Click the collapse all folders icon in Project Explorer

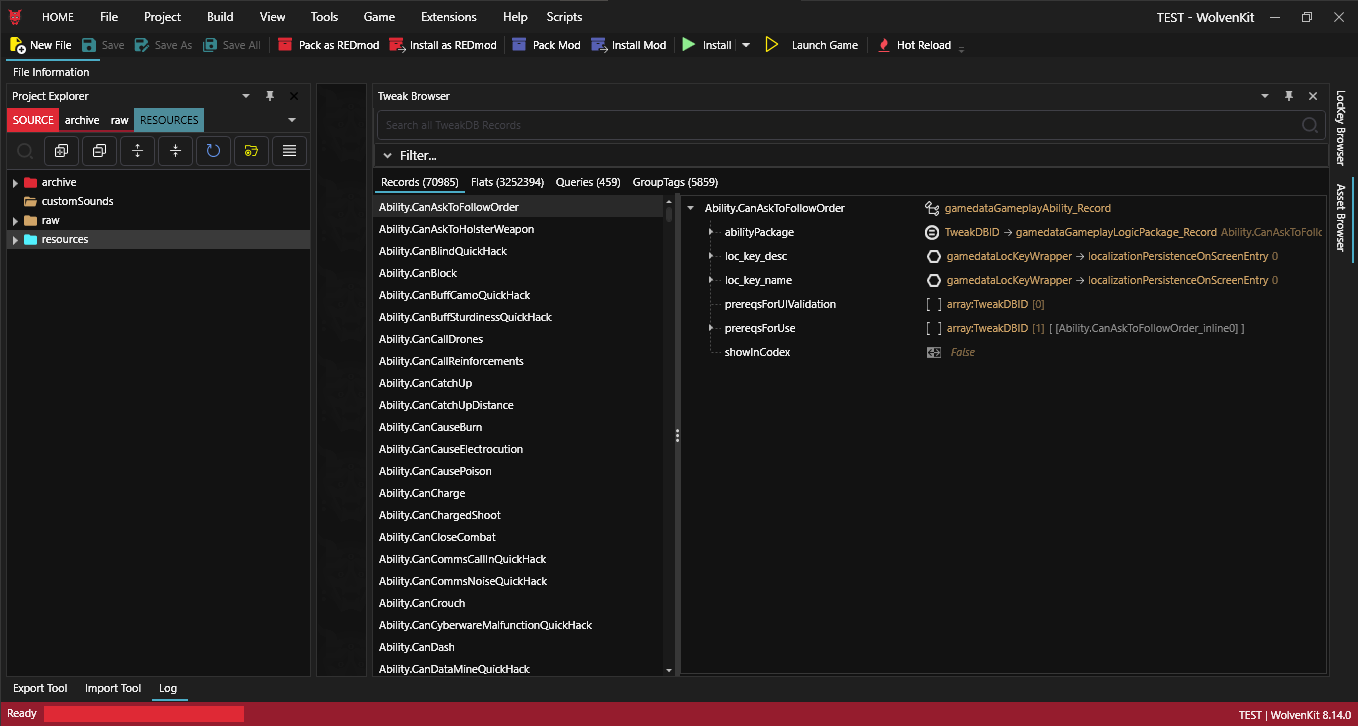[99, 151]
